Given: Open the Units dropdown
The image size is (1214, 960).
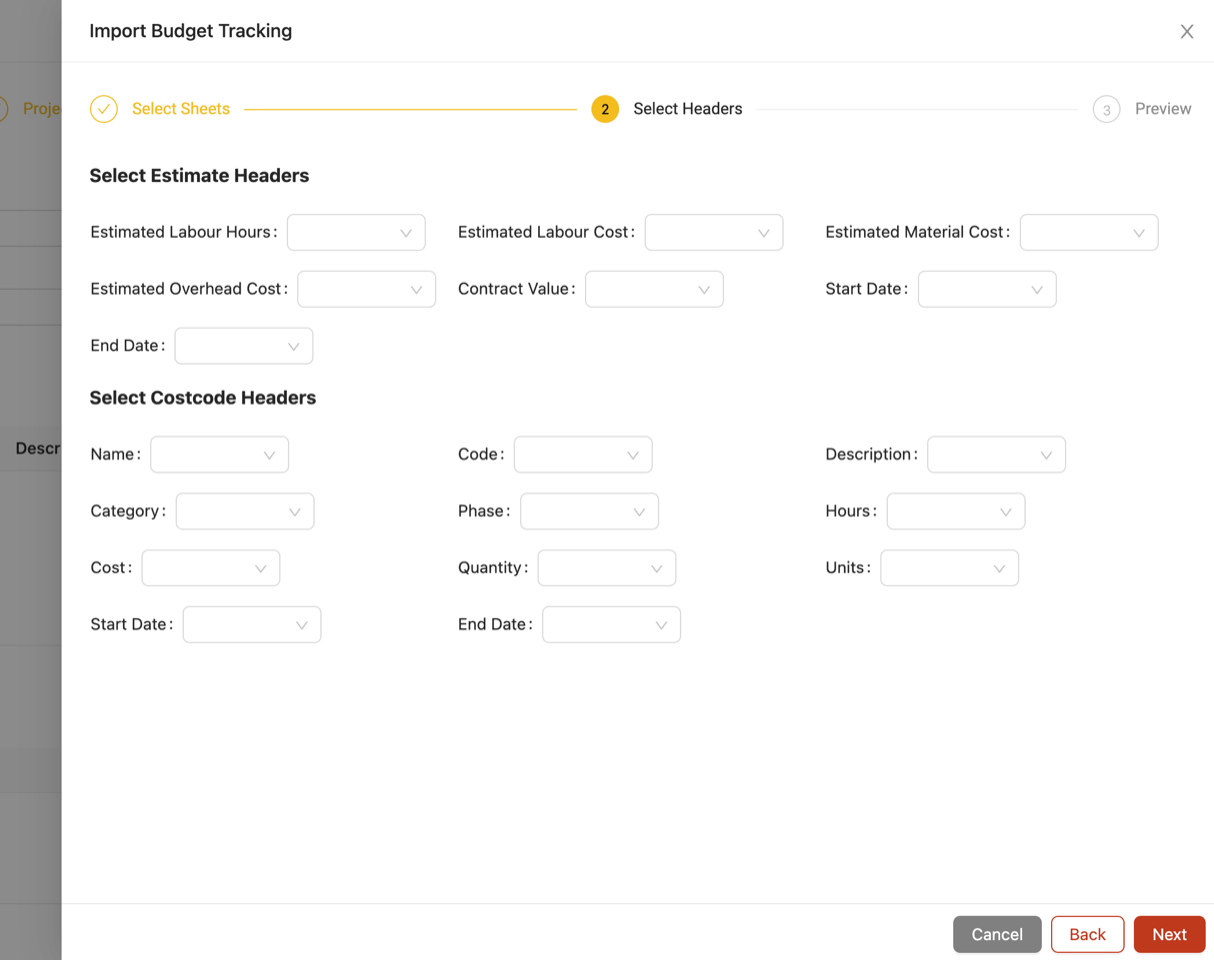Looking at the screenshot, I should pyautogui.click(x=950, y=568).
